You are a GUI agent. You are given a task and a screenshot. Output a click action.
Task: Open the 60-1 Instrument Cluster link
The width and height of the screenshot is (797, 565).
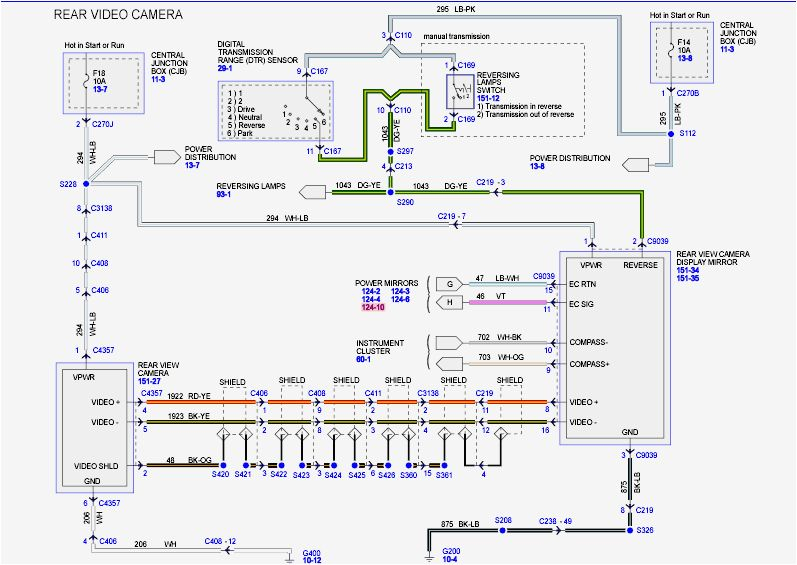tap(363, 359)
